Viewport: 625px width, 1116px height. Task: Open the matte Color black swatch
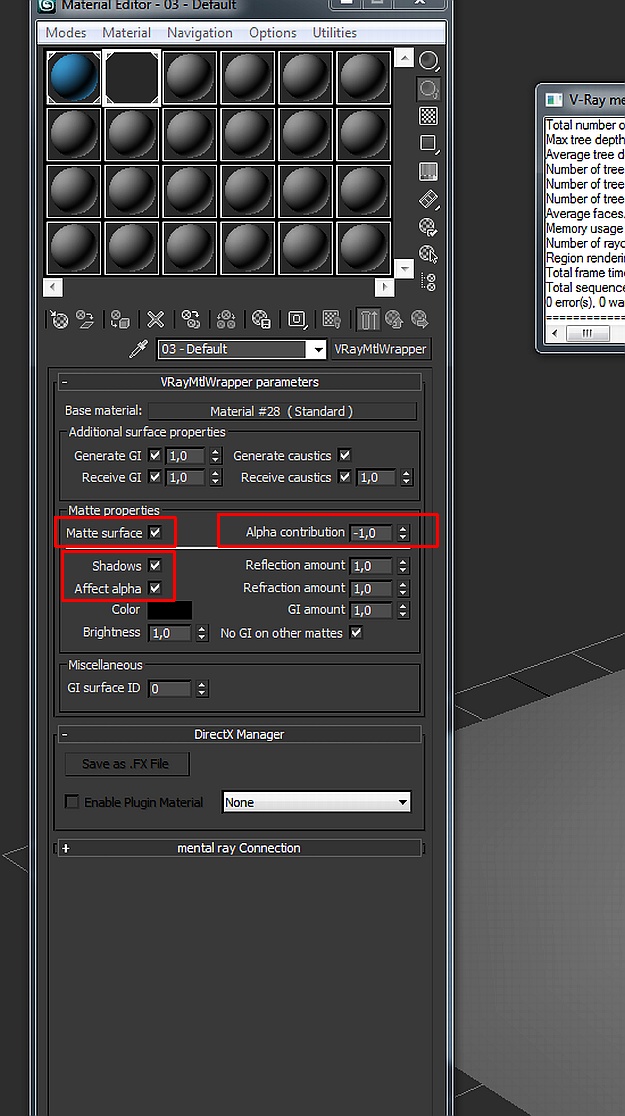click(169, 610)
